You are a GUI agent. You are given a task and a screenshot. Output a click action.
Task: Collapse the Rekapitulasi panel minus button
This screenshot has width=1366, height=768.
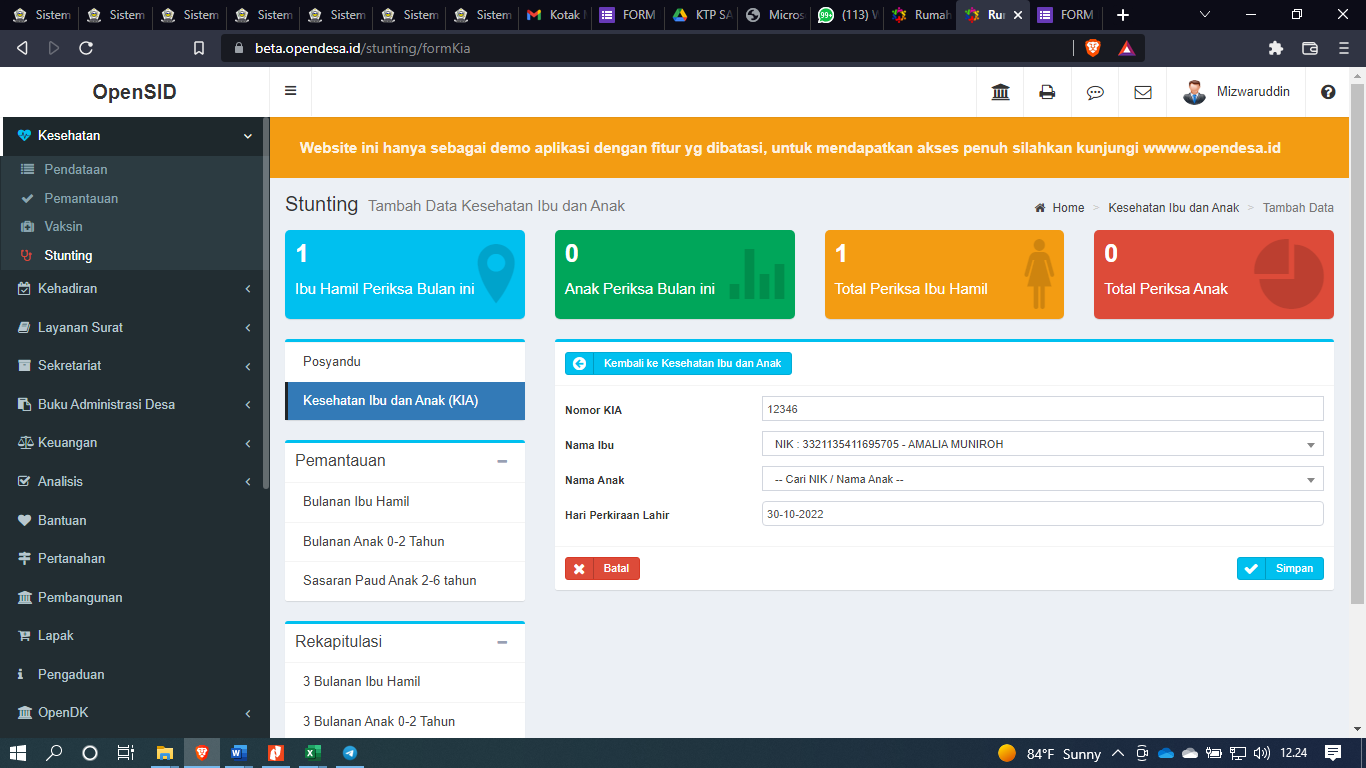(502, 642)
